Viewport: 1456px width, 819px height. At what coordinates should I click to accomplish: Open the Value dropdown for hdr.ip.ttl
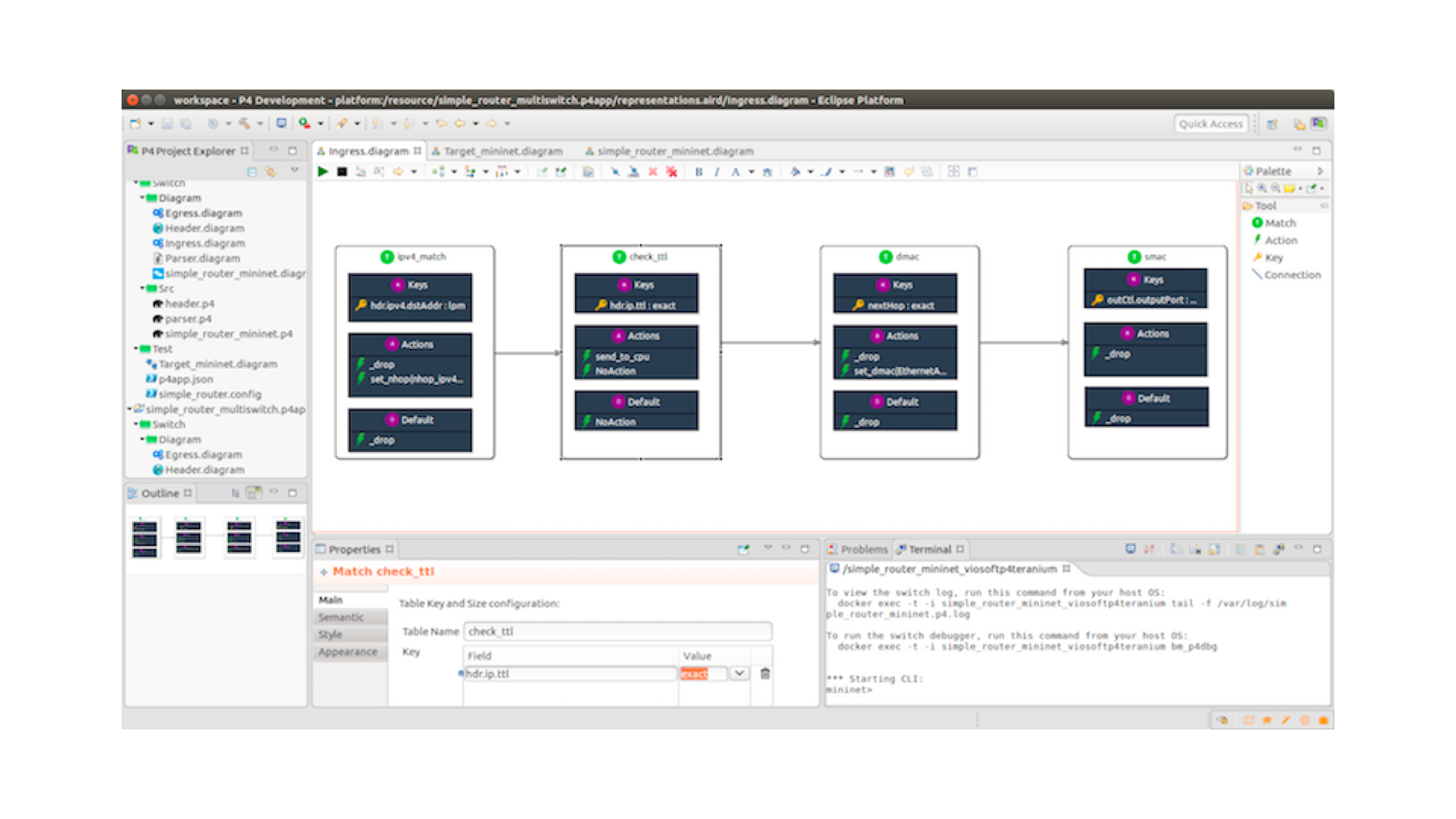coord(739,673)
